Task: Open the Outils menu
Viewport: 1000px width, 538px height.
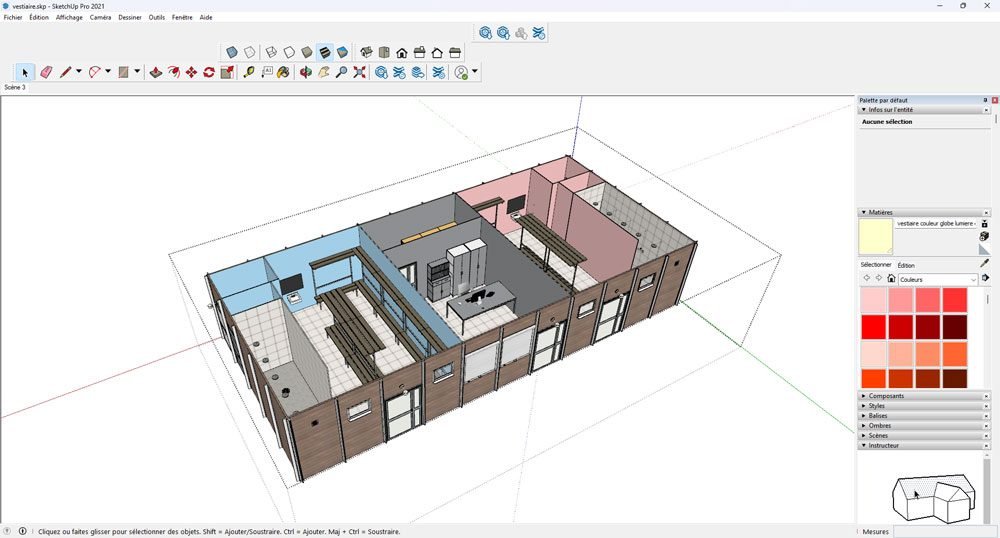Action: coord(156,17)
